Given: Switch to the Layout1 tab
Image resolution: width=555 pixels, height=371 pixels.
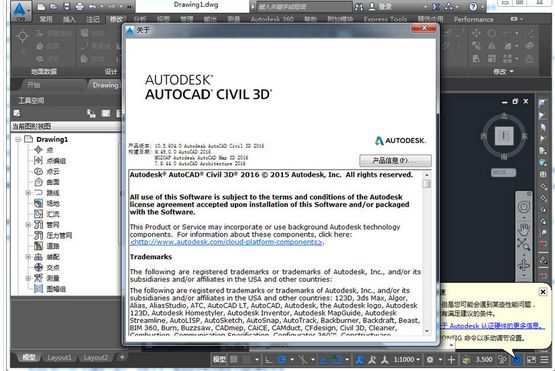Looking at the screenshot, I should 59,358.
